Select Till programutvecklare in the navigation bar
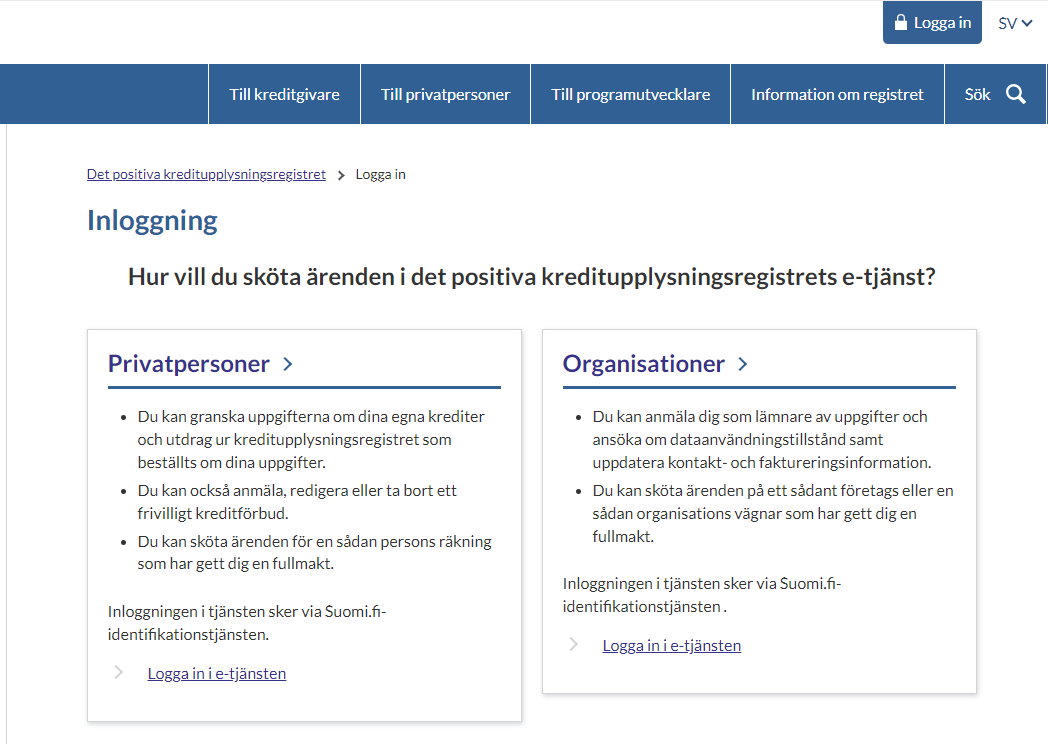1048x744 pixels. pyautogui.click(x=630, y=95)
